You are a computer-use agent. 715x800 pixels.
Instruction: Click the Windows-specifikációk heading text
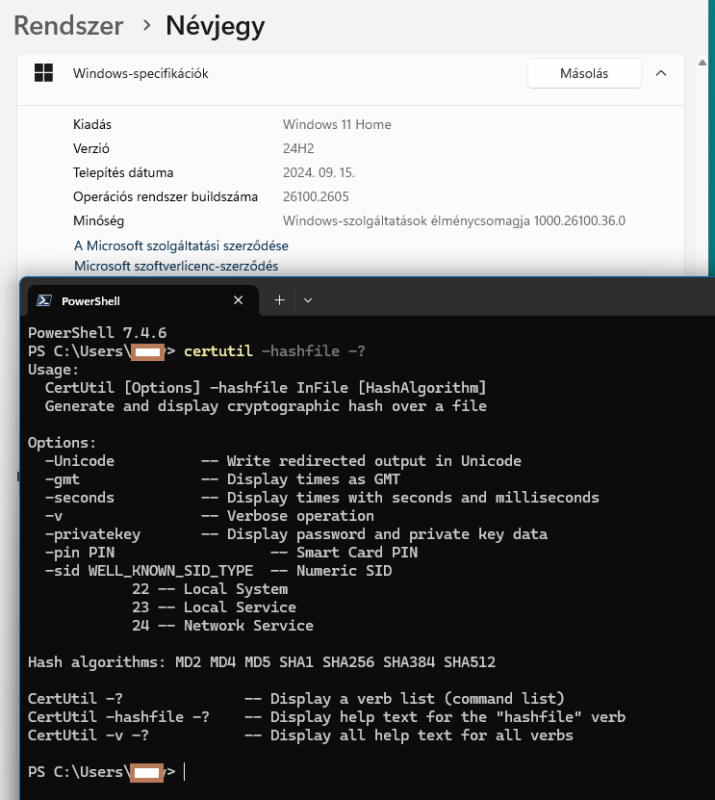tap(140, 73)
